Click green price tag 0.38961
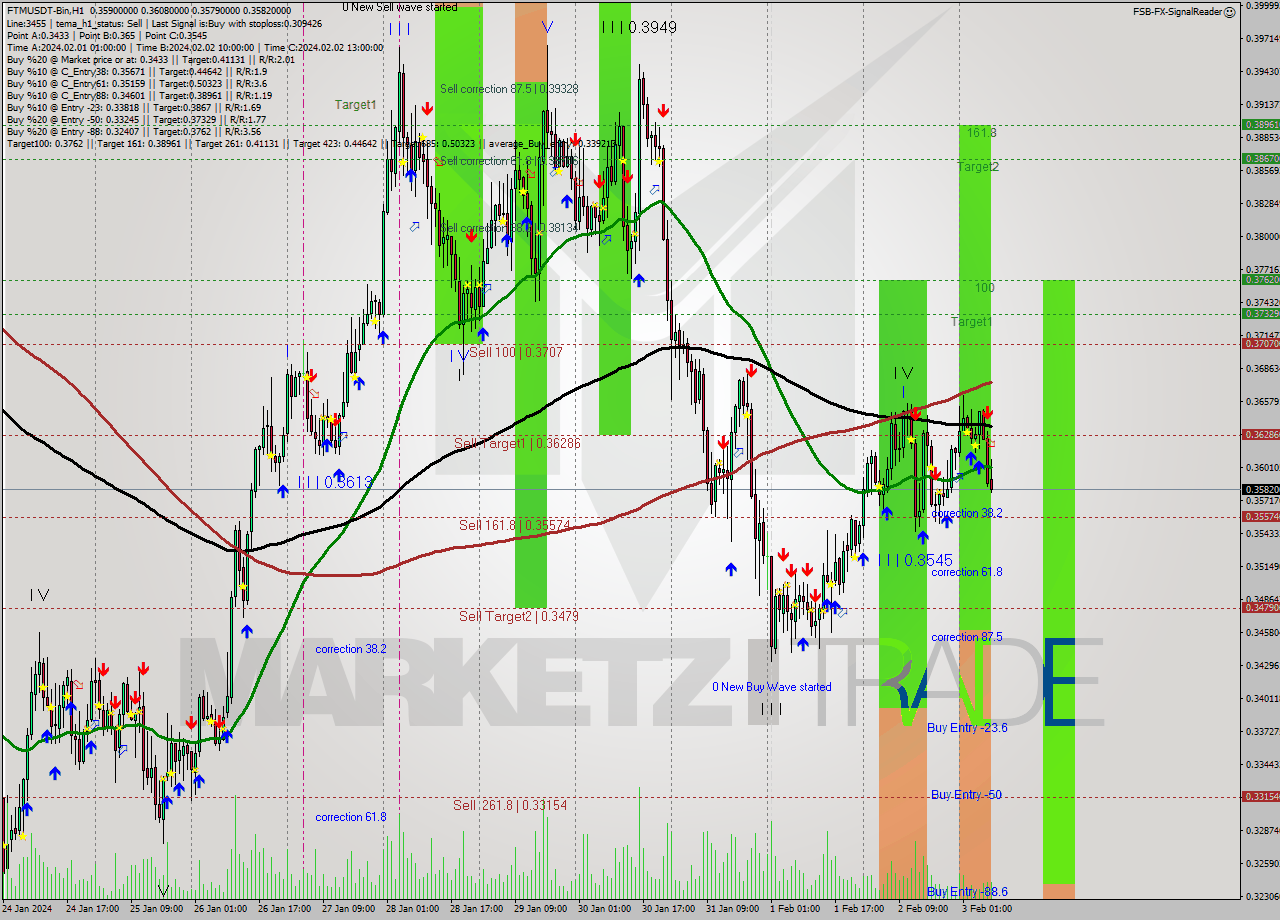The image size is (1280, 920). [x=1260, y=125]
